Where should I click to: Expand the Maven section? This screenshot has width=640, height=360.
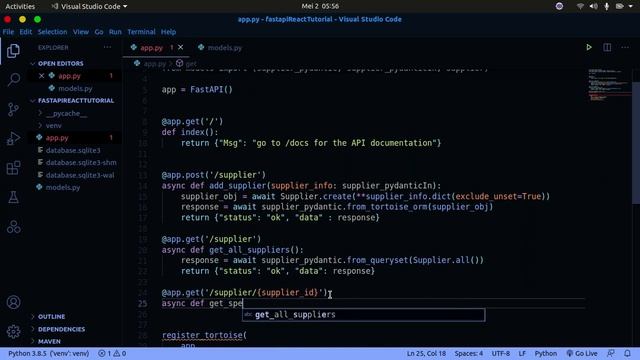coord(49,341)
